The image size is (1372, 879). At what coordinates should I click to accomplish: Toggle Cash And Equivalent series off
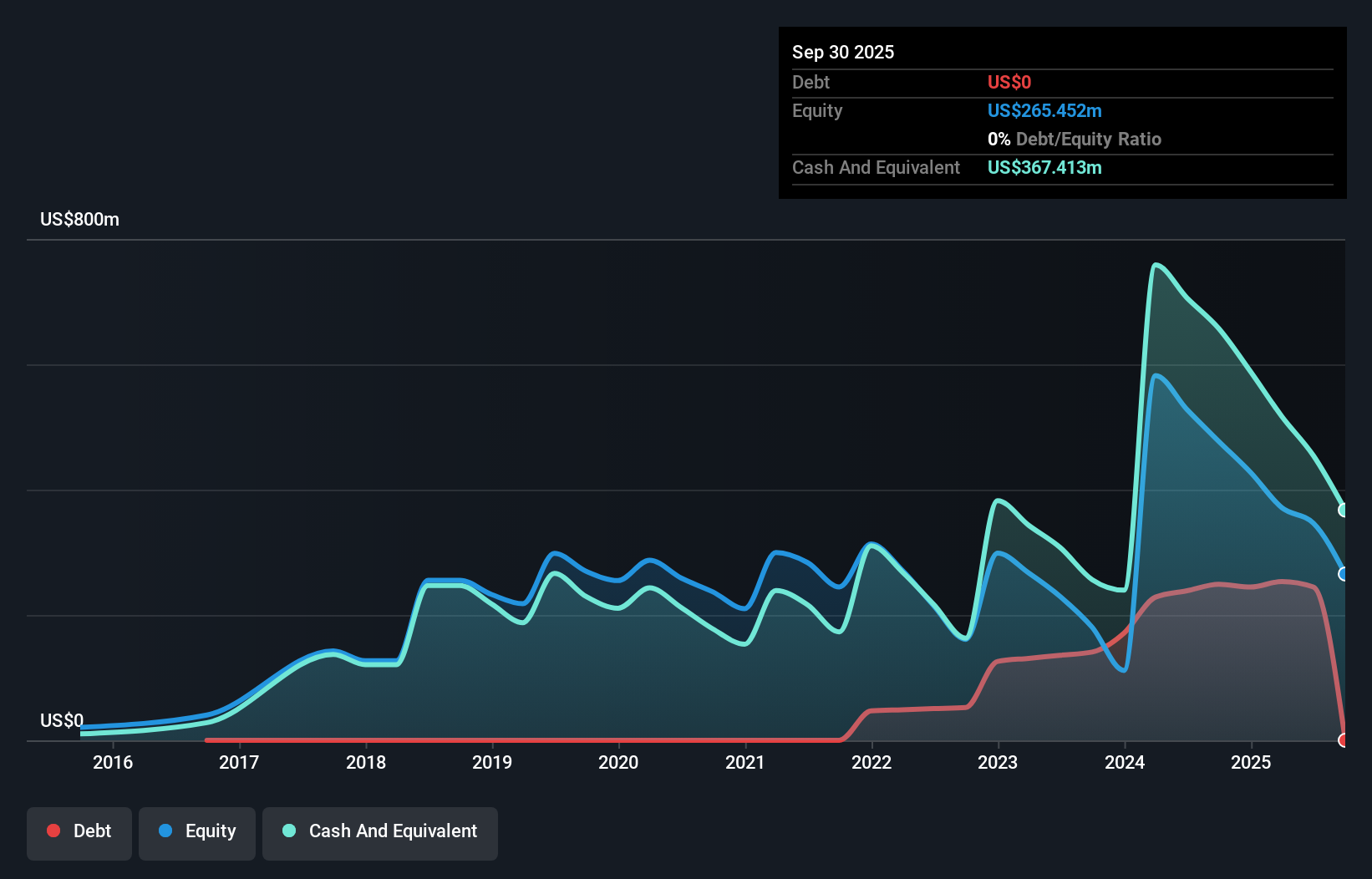coord(380,831)
